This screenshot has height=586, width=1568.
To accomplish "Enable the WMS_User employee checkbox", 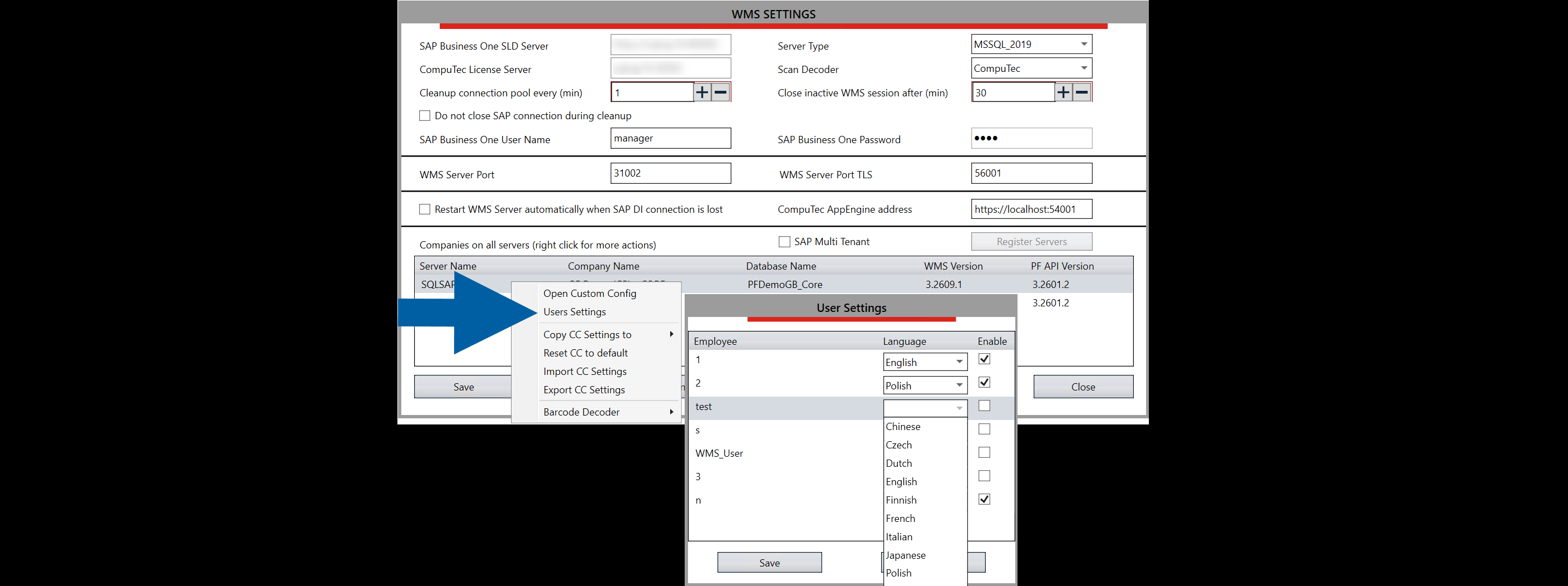I will (984, 452).
